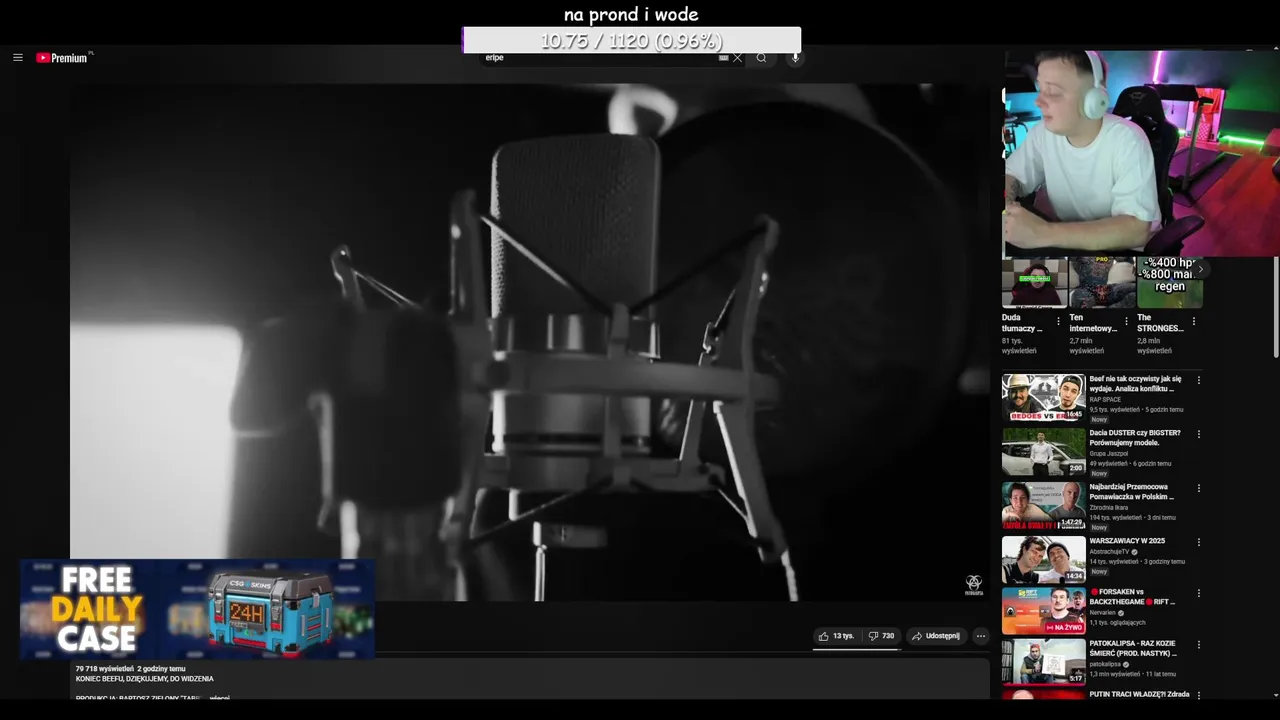The width and height of the screenshot is (1280, 720).
Task: Open title 'WARSZAWIACY W 2025'
Action: (1127, 541)
